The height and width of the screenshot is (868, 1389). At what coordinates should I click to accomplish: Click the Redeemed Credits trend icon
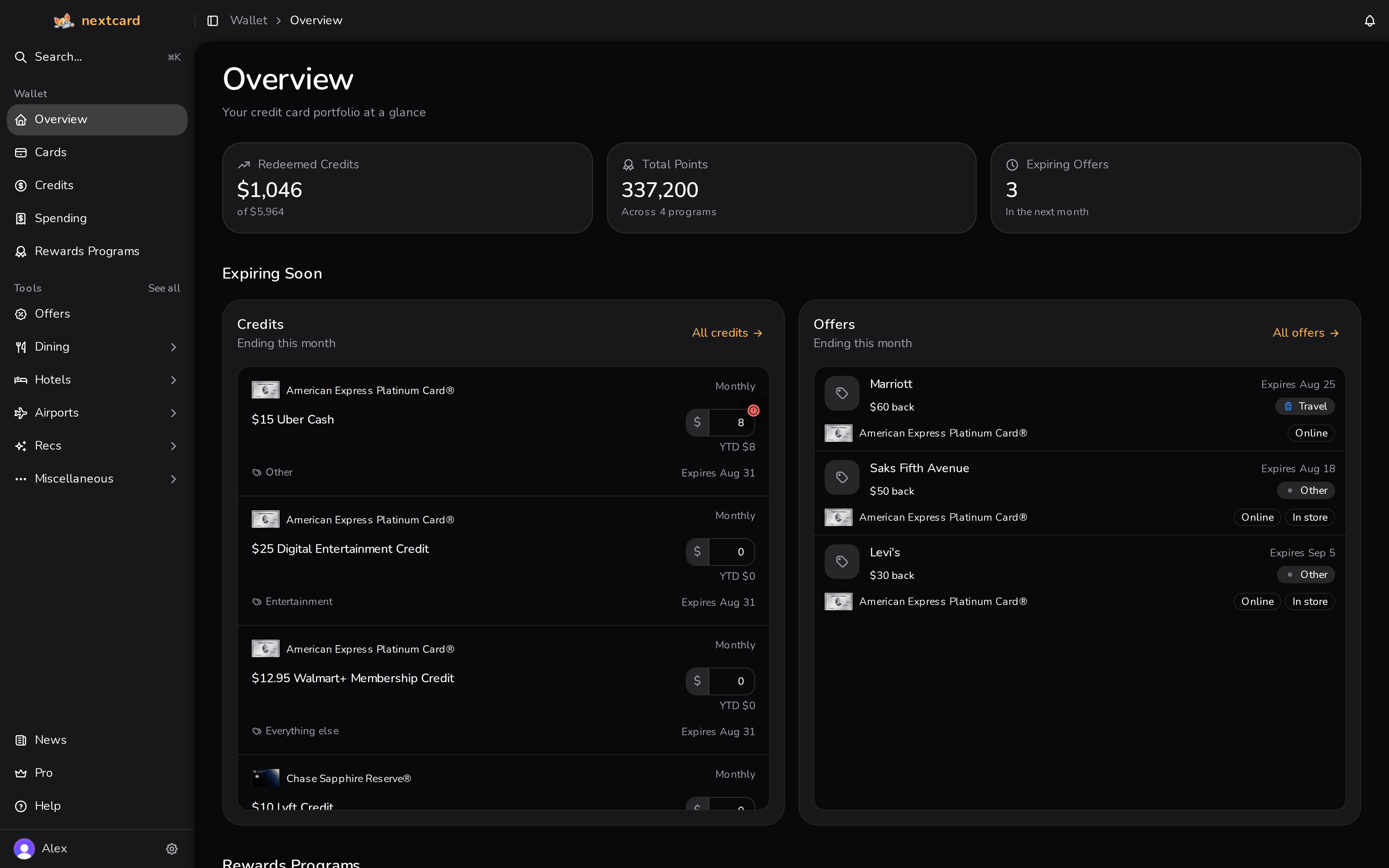[244, 165]
